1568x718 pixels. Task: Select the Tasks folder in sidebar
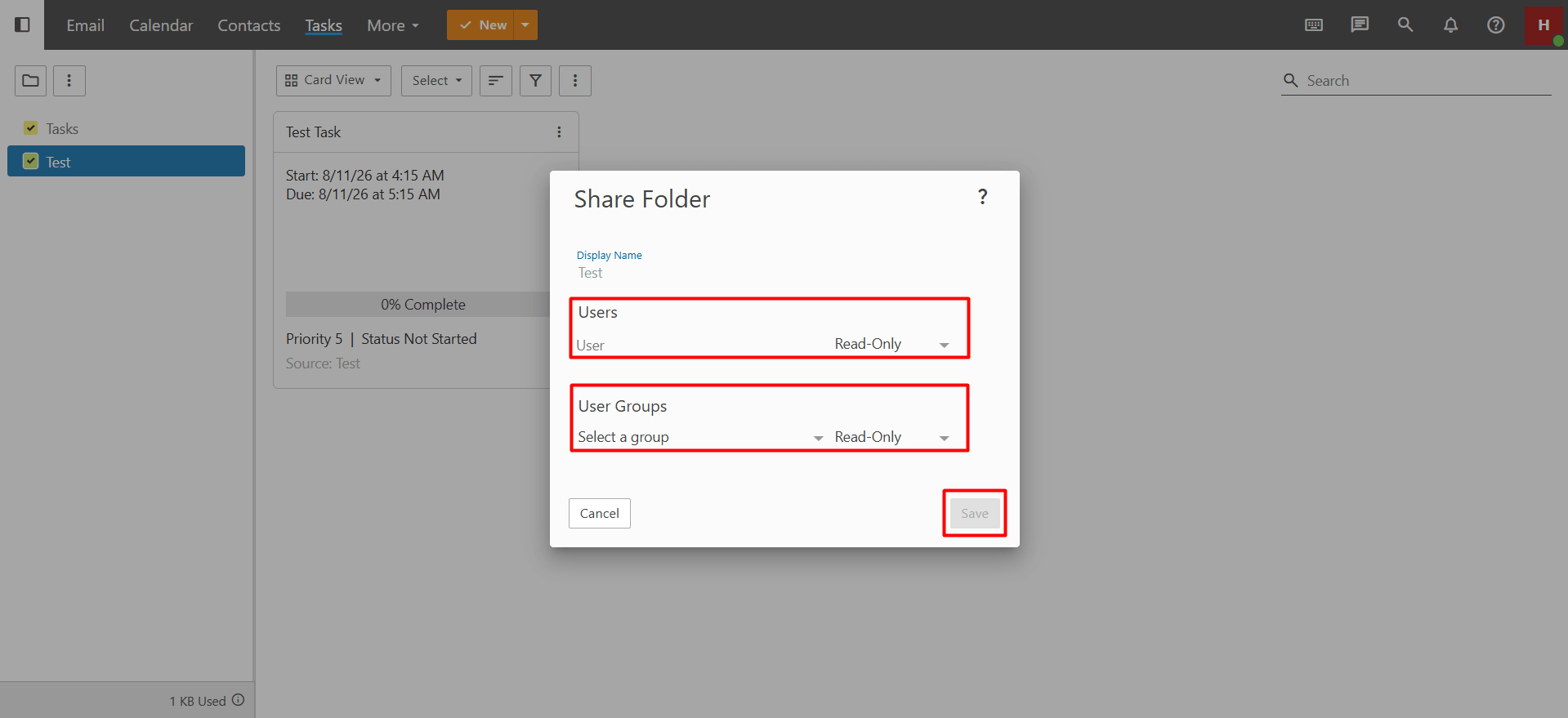(x=126, y=128)
